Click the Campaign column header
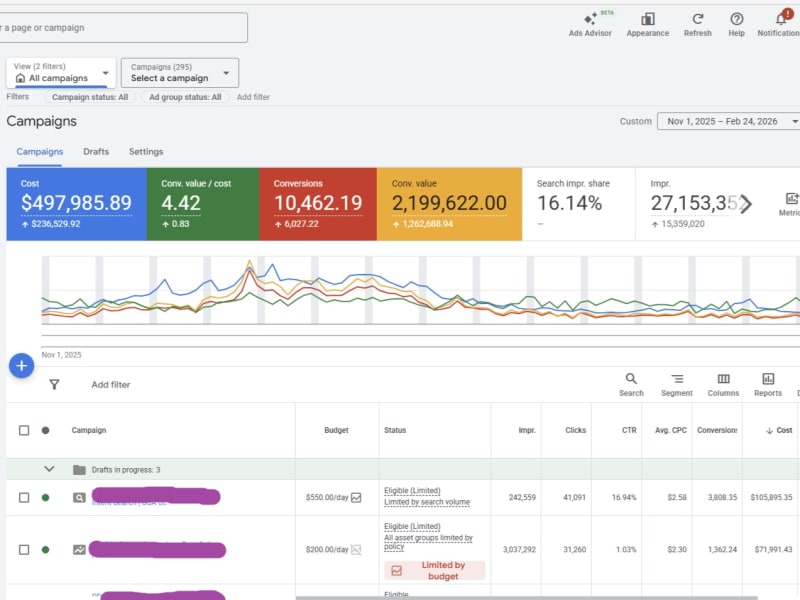Screen dimensions: 800x600 coord(89,430)
